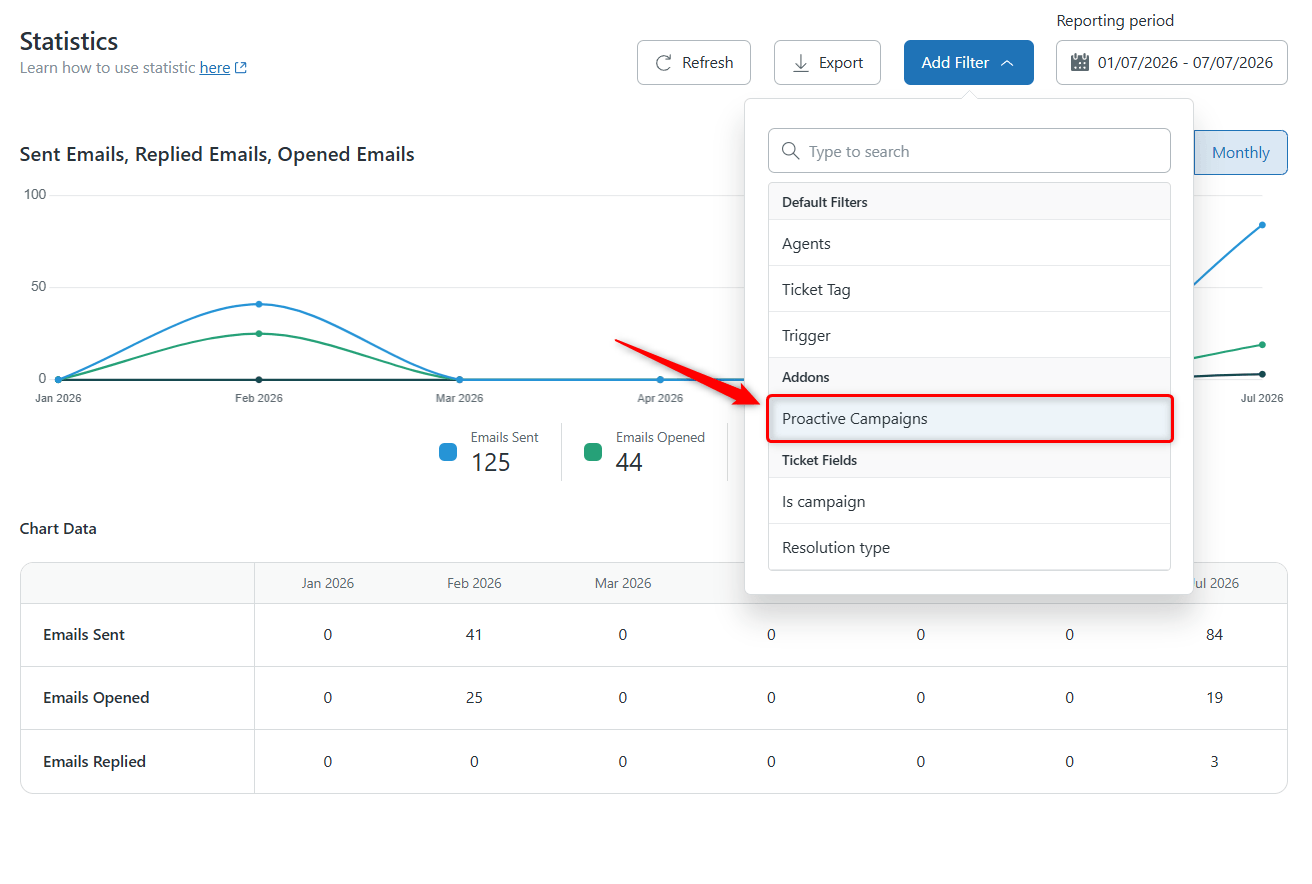Switch the chart to Monthly view
Viewport: 1312px width, 884px height.
click(x=1241, y=152)
